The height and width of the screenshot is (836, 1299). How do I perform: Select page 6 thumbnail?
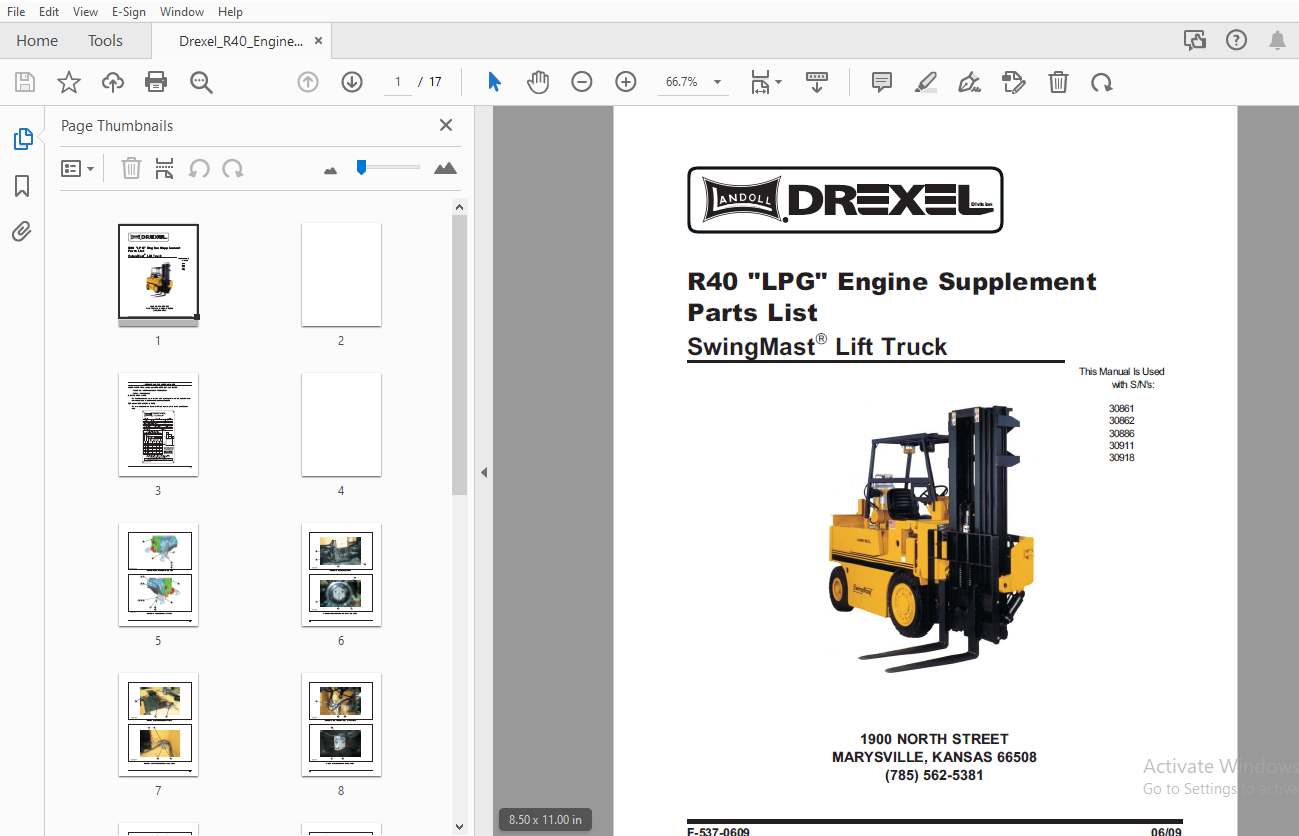pyautogui.click(x=341, y=575)
